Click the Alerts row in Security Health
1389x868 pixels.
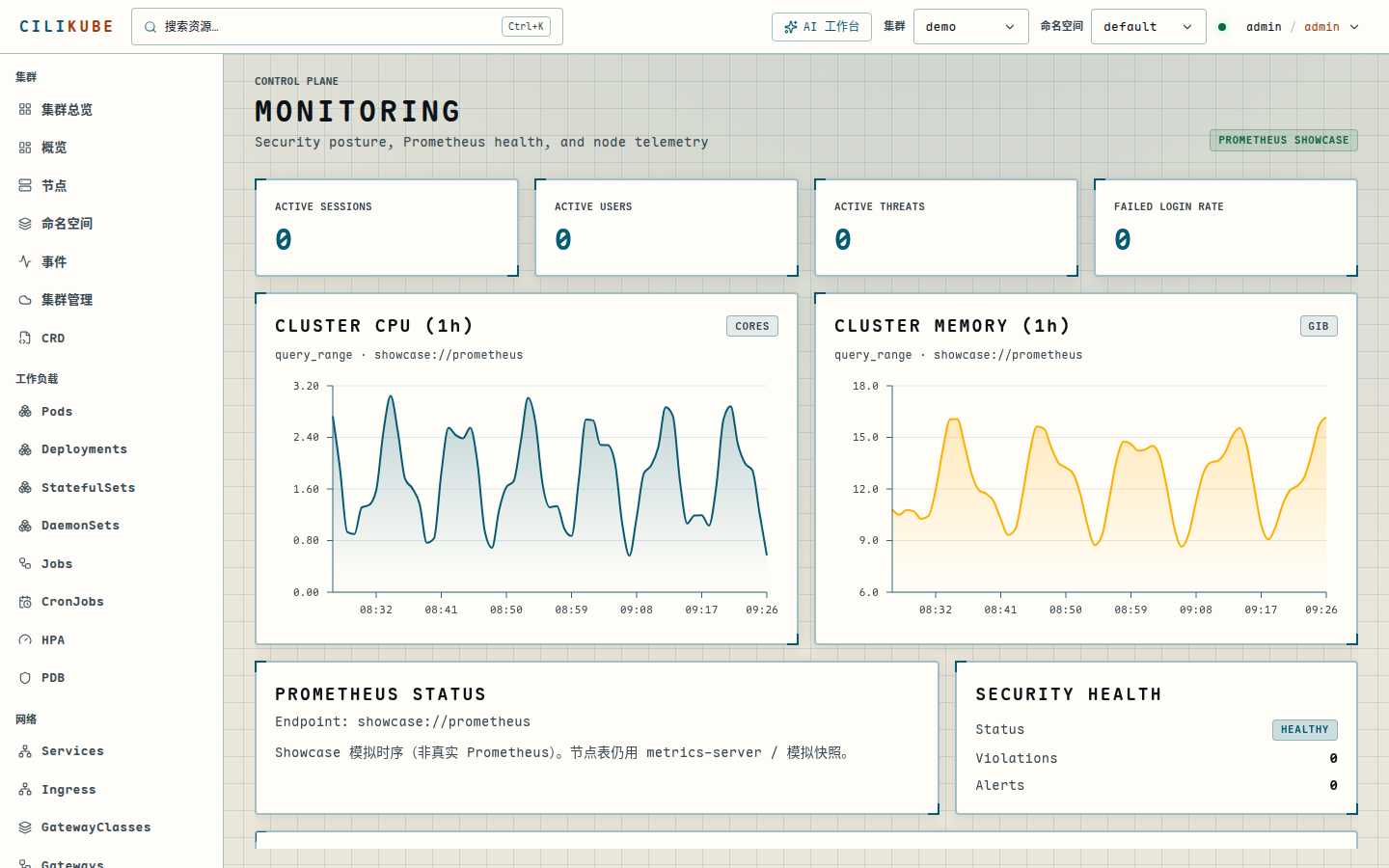(1157, 785)
